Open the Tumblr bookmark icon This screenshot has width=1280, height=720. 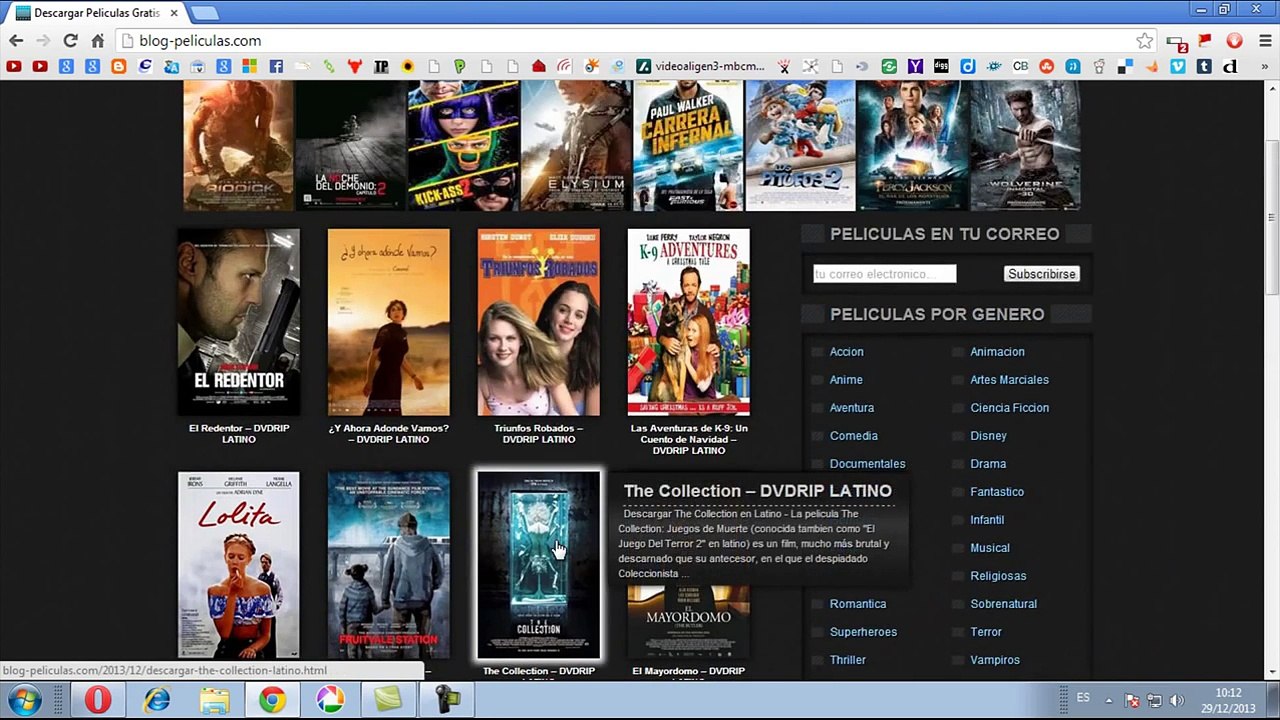click(1204, 66)
